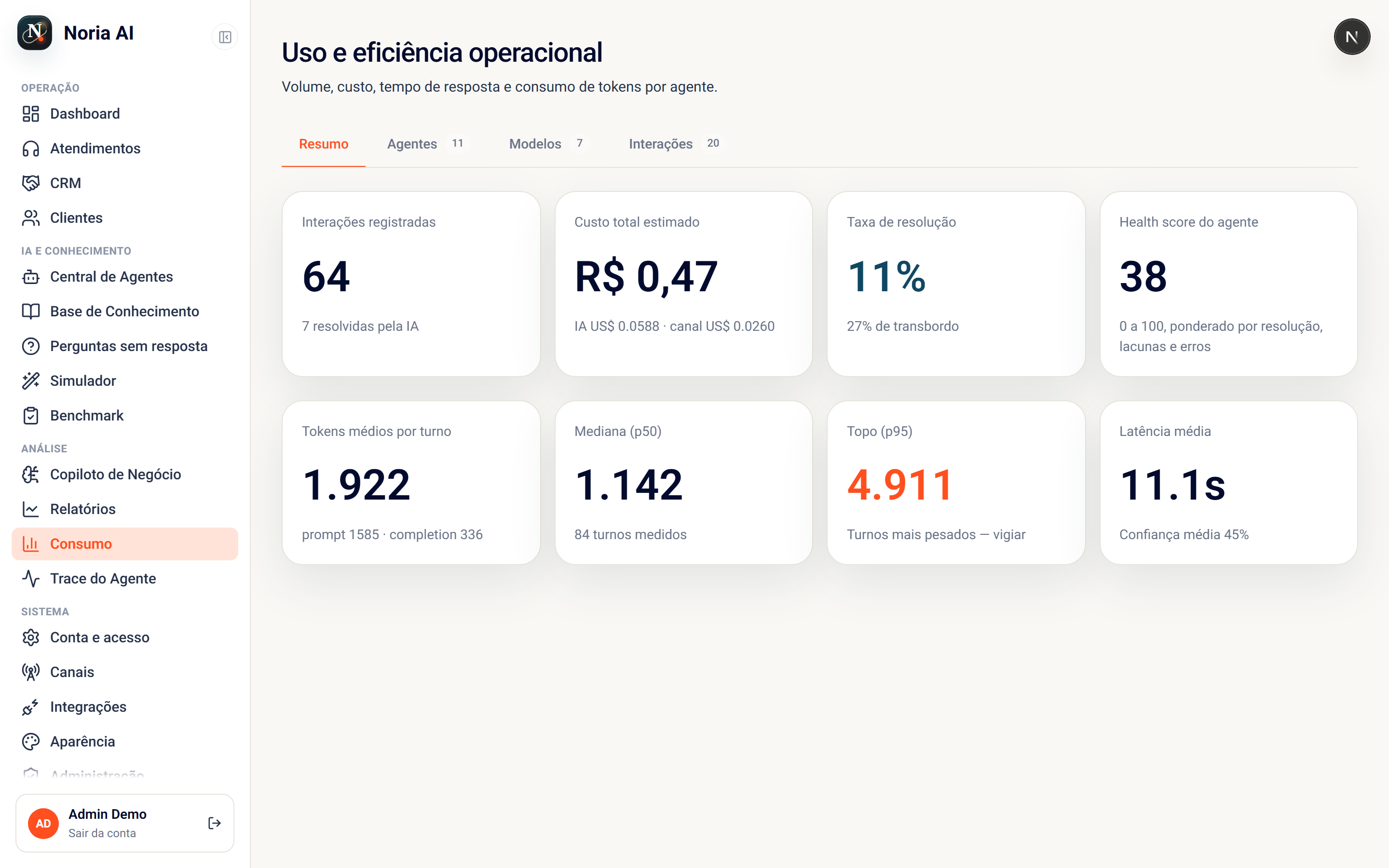Click the 11% resolution rate value
Image resolution: width=1389 pixels, height=868 pixels.
tap(886, 277)
